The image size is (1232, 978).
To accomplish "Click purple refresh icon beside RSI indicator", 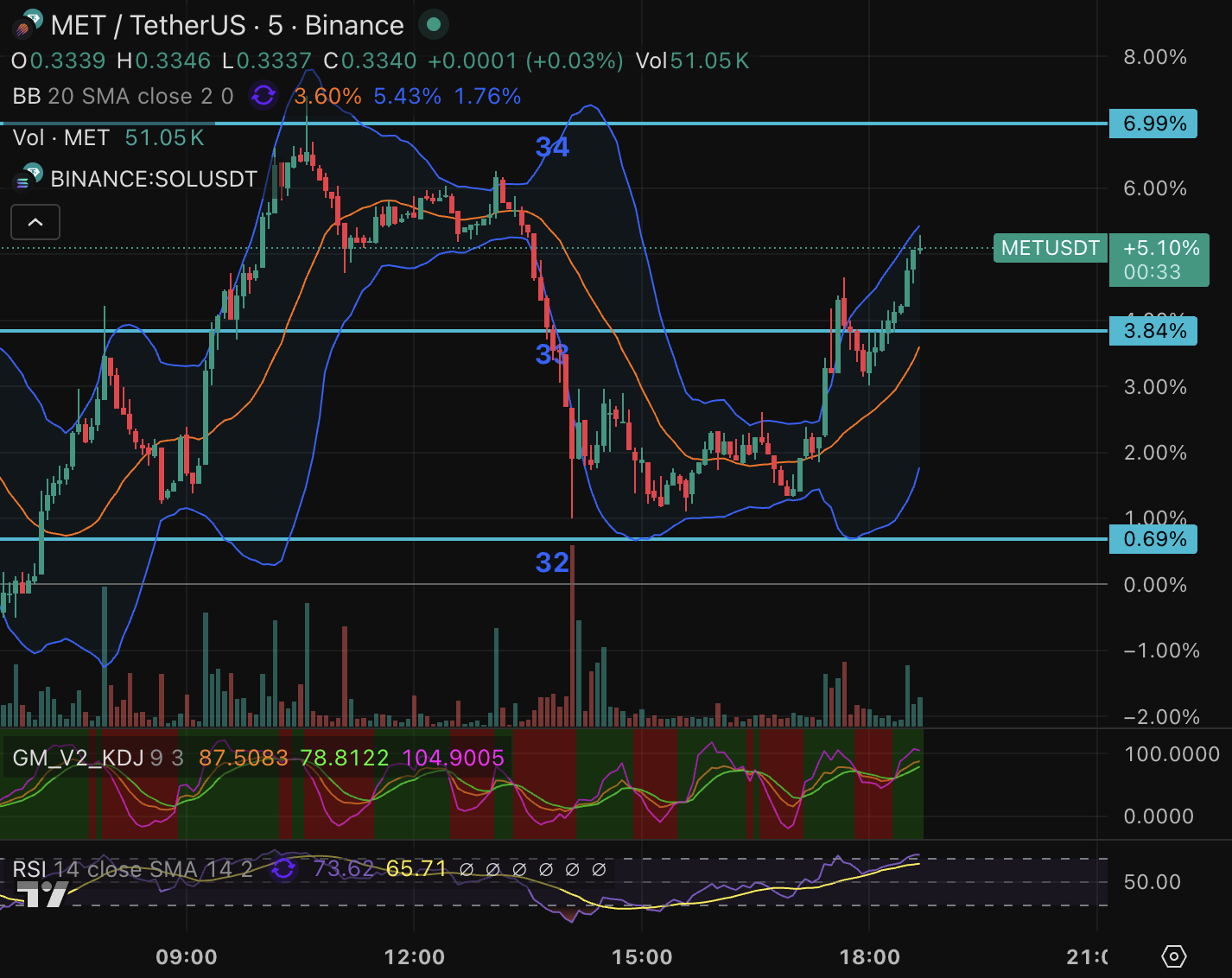I will (x=283, y=868).
